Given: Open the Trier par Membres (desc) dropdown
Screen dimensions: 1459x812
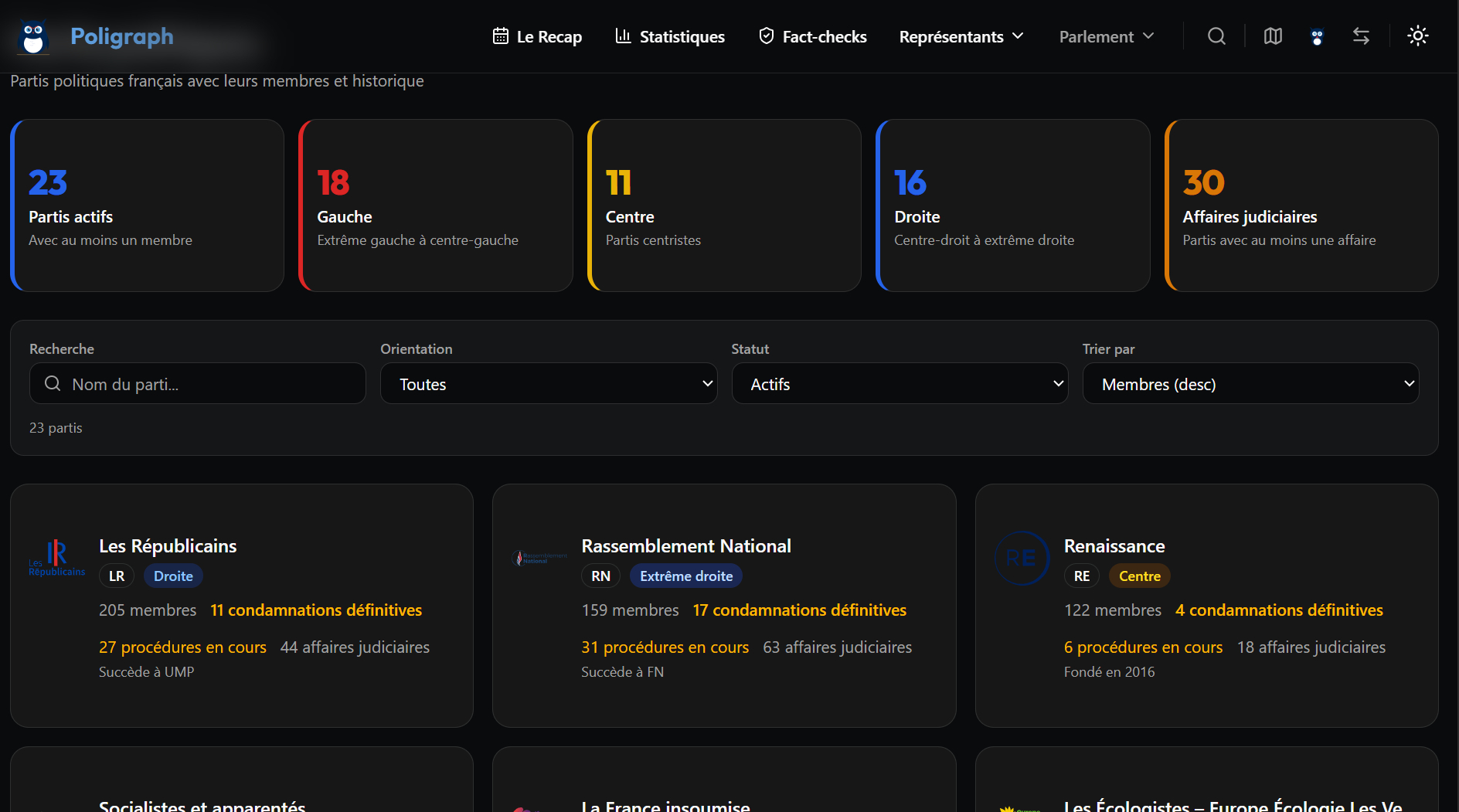Looking at the screenshot, I should [x=1250, y=384].
